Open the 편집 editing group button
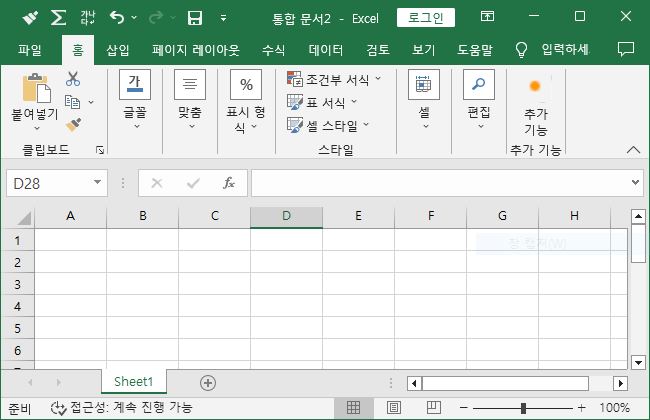 479,100
